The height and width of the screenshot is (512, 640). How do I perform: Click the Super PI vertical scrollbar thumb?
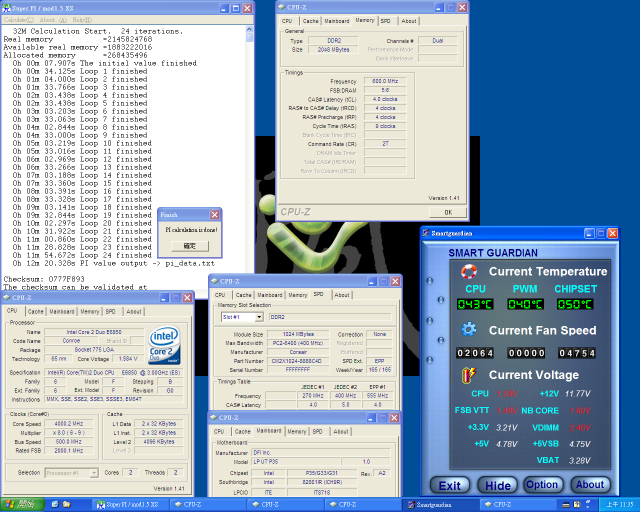[249, 38]
